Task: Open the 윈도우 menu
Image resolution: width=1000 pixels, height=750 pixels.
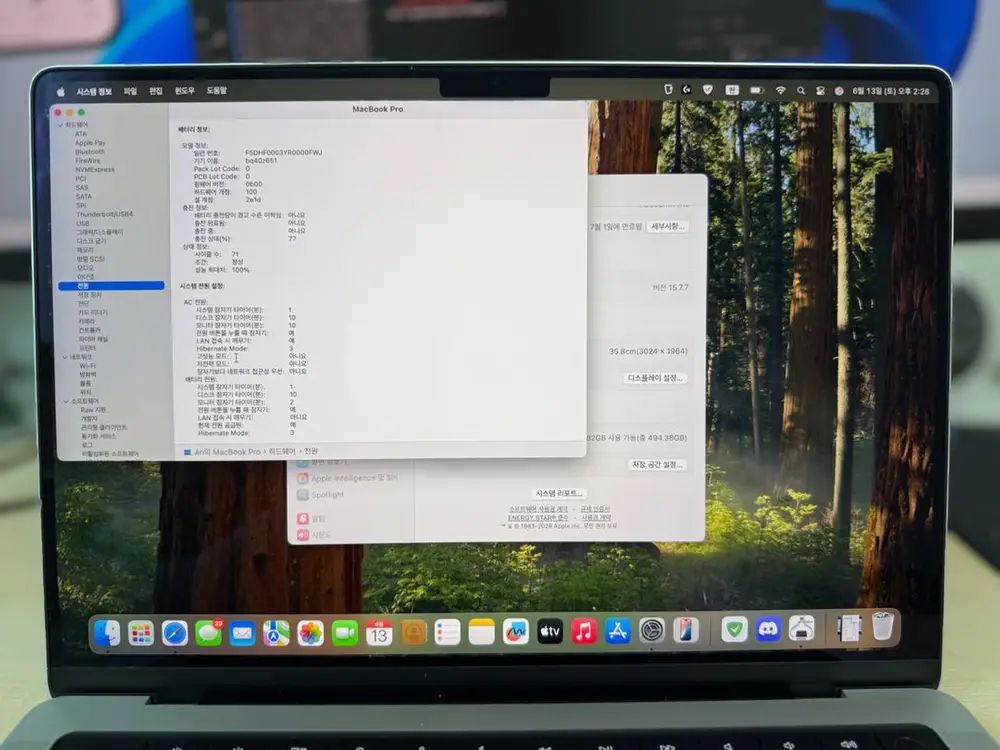Action: tap(184, 91)
